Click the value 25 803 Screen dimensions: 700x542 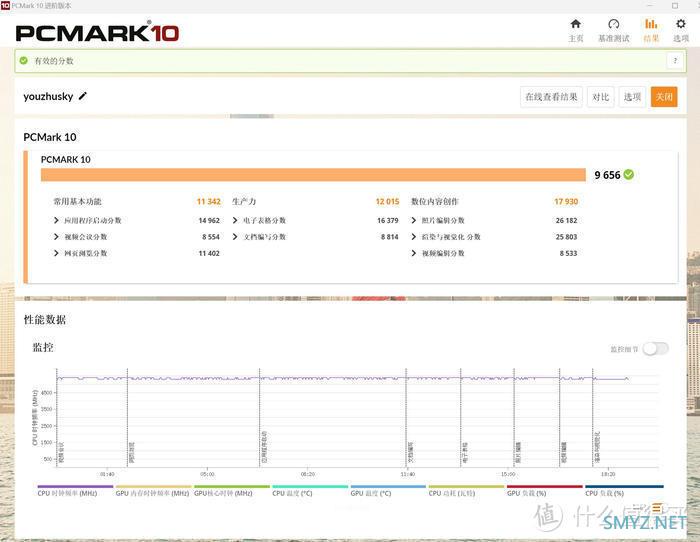(x=566, y=237)
